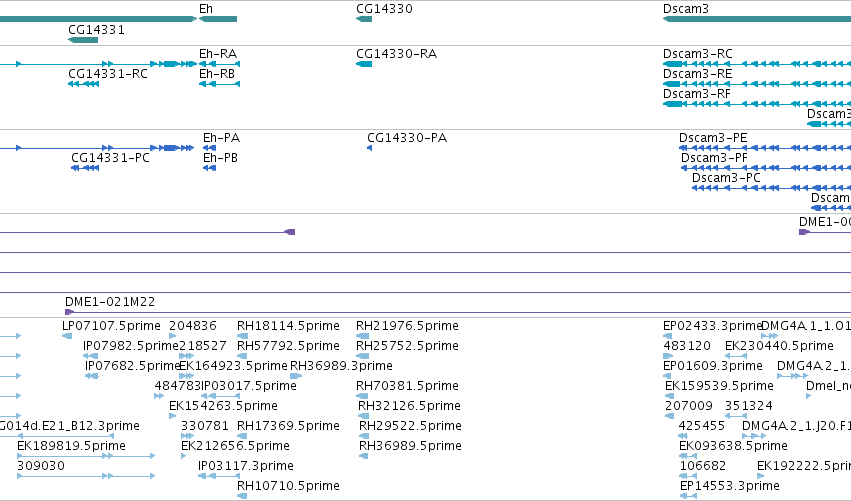This screenshot has width=851, height=501.
Task: Open the Dscam3-PE protein label
Action: pos(713,138)
